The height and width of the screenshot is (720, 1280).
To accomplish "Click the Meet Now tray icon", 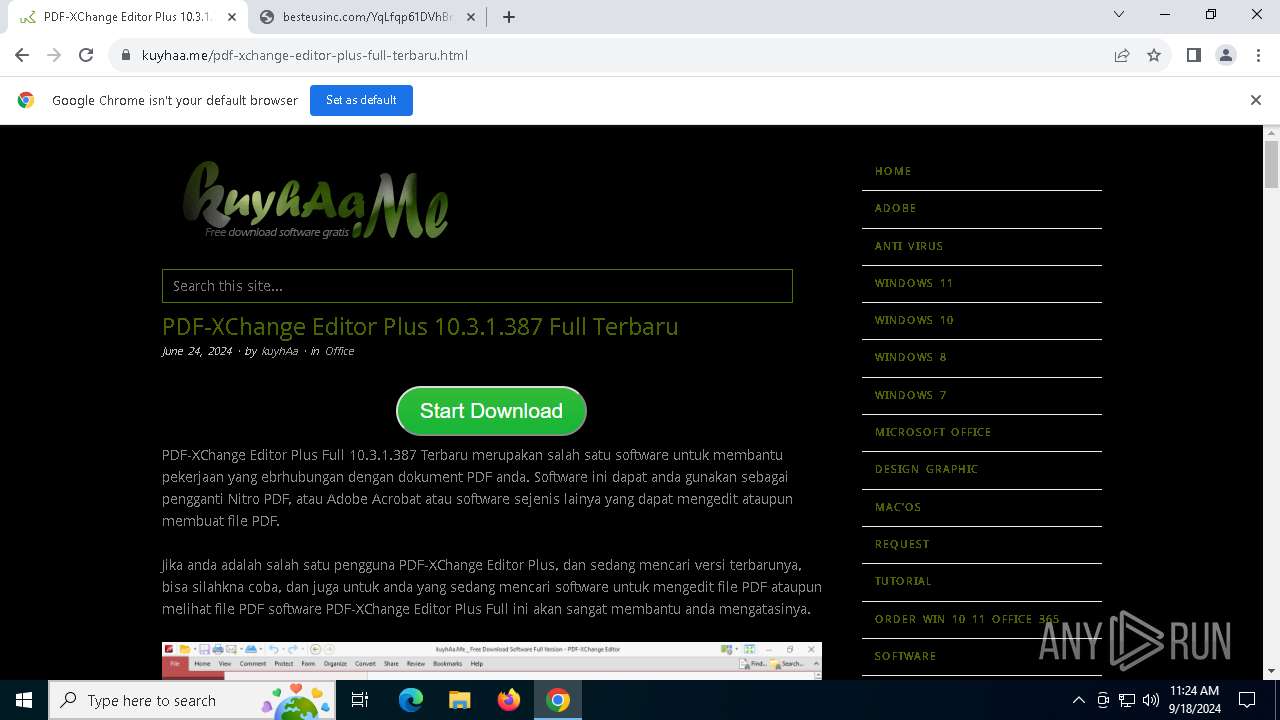I will [1103, 700].
